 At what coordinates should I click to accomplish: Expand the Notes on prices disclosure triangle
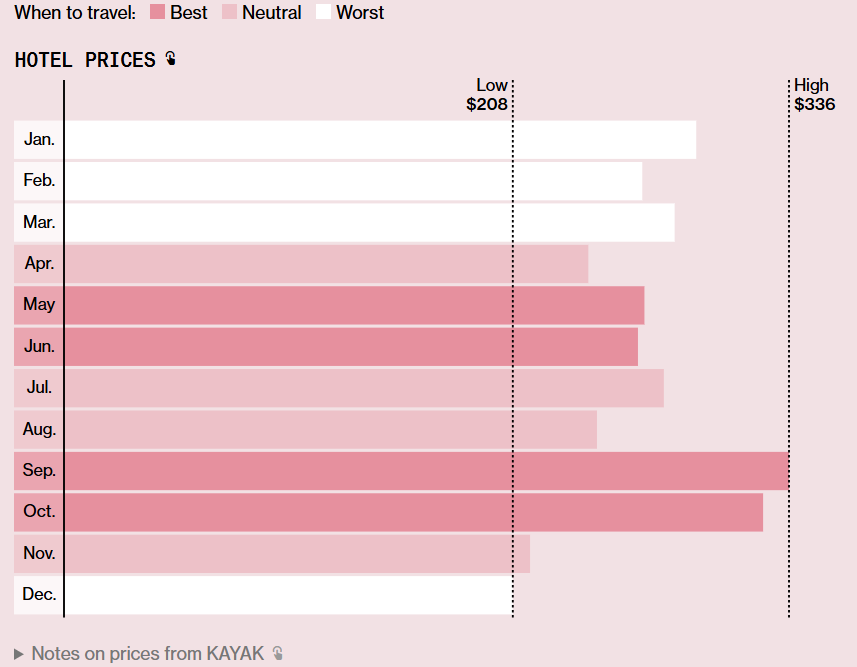pyautogui.click(x=19, y=654)
